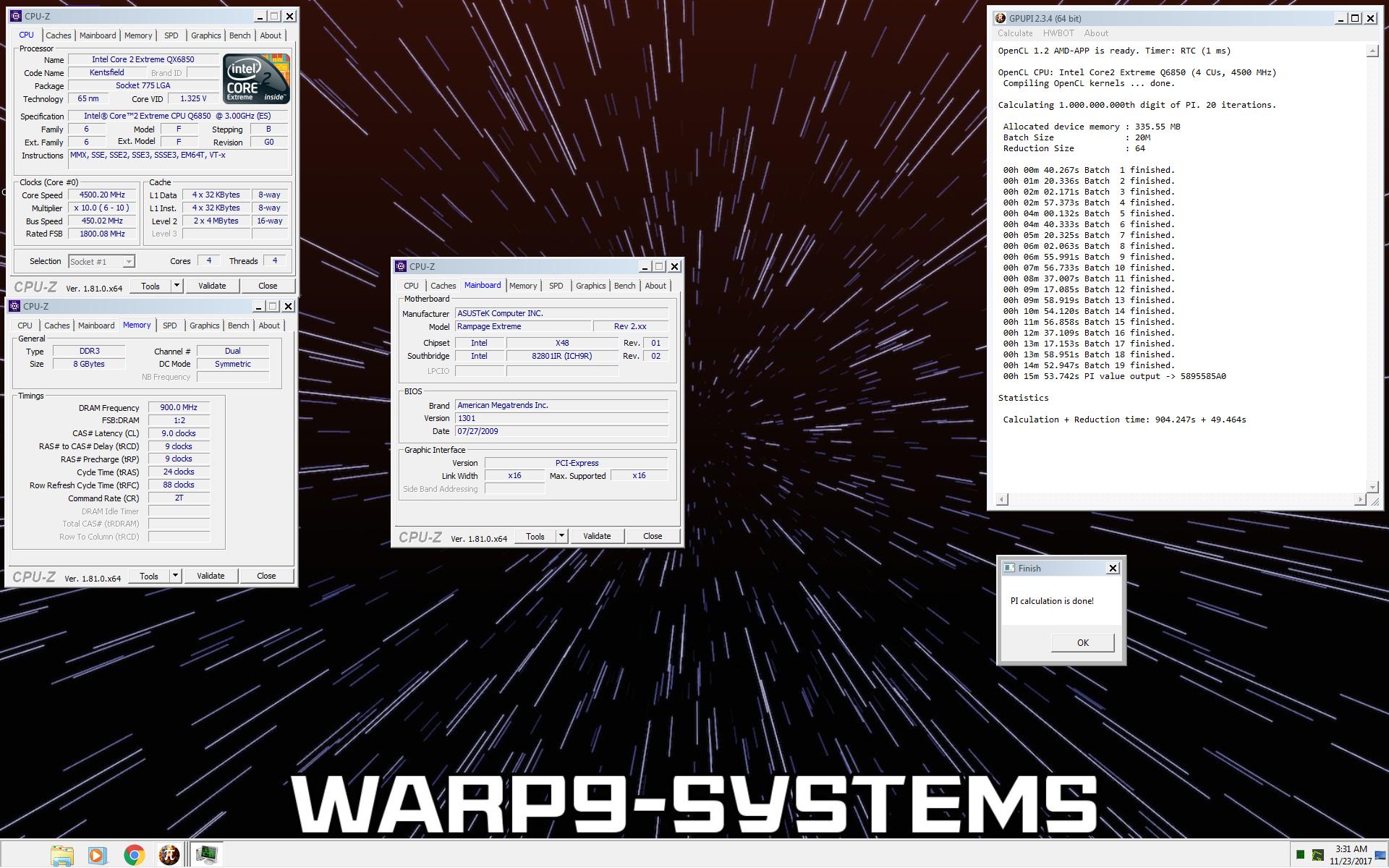
Task: Click the Rated FSB 1800.08 MHz field
Action: (102, 234)
